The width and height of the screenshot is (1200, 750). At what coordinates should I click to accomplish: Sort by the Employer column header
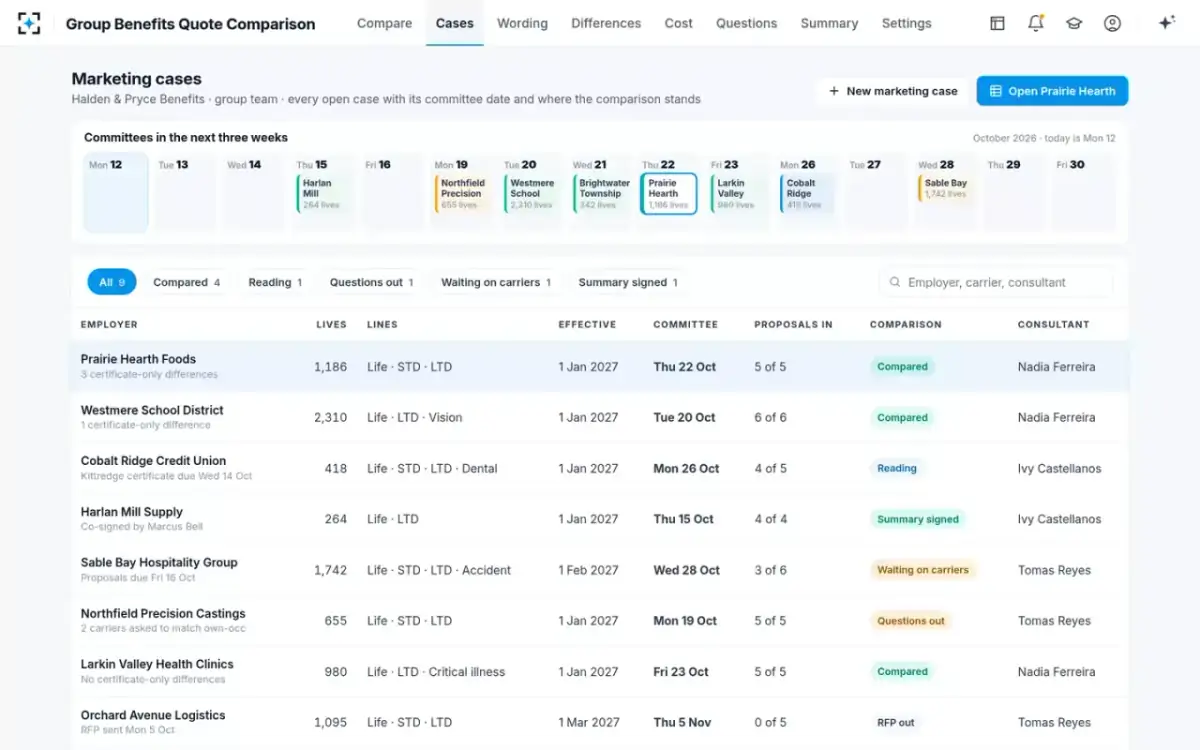pos(109,324)
